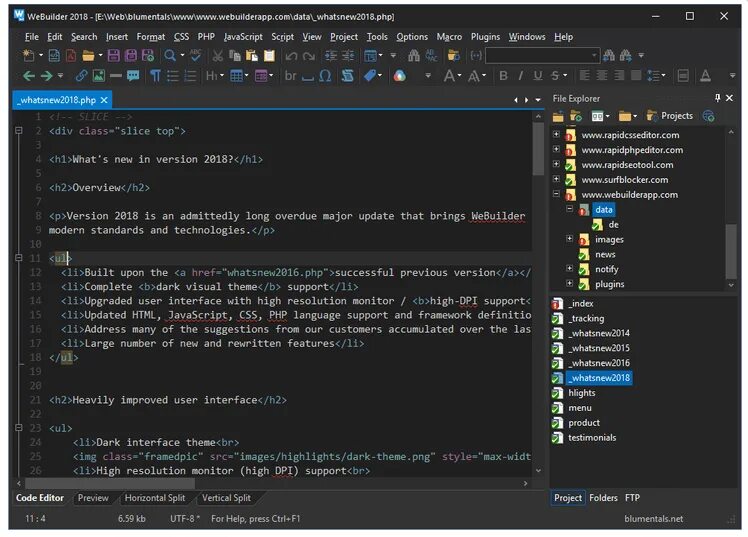The image size is (748, 537).
Task: Toggle Underline formatting
Action: click(538, 76)
